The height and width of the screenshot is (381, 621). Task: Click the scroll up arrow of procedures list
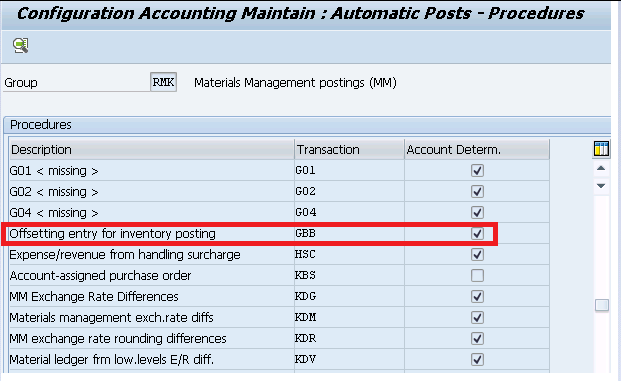(601, 168)
